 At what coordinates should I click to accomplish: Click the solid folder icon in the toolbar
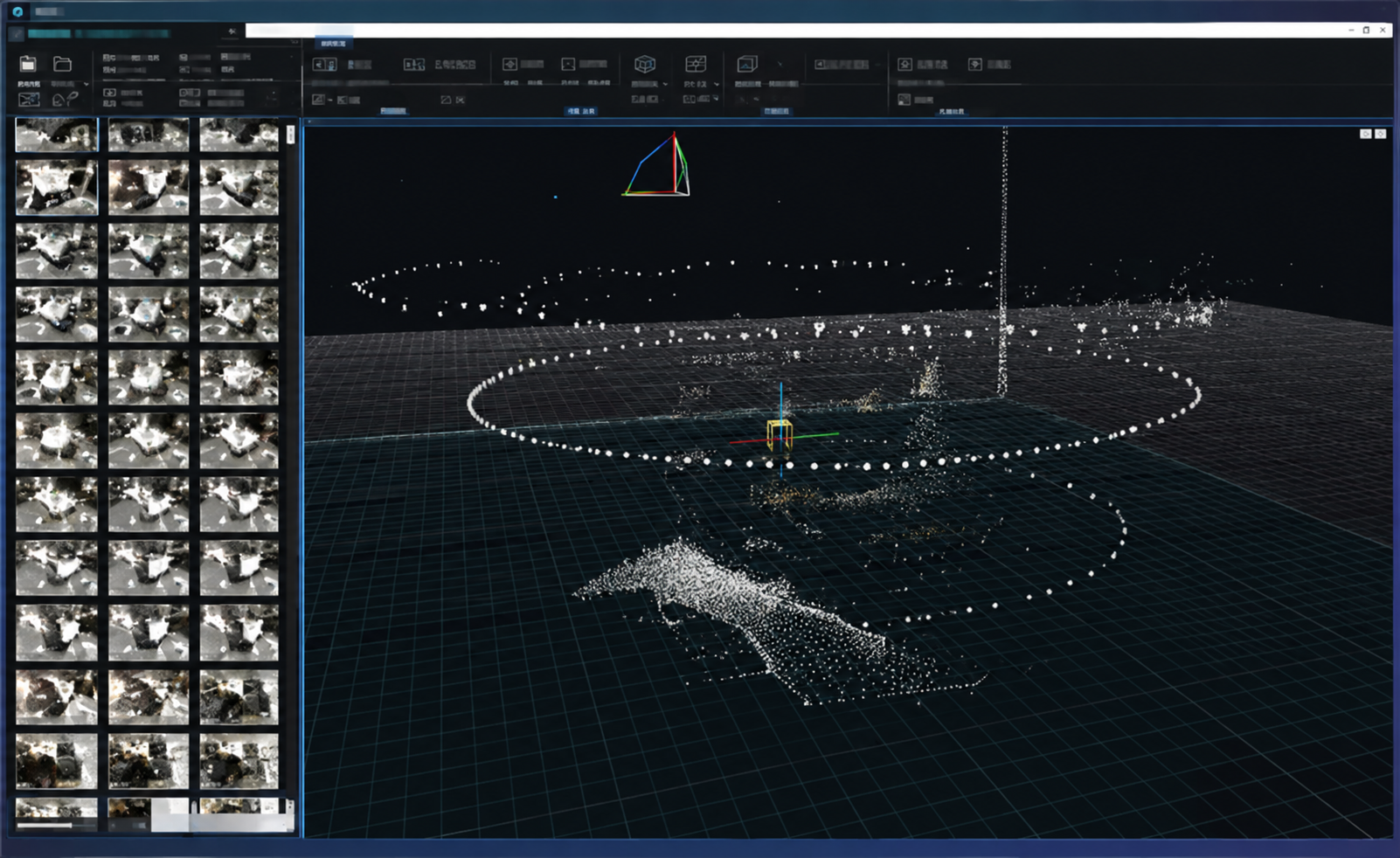(x=28, y=64)
